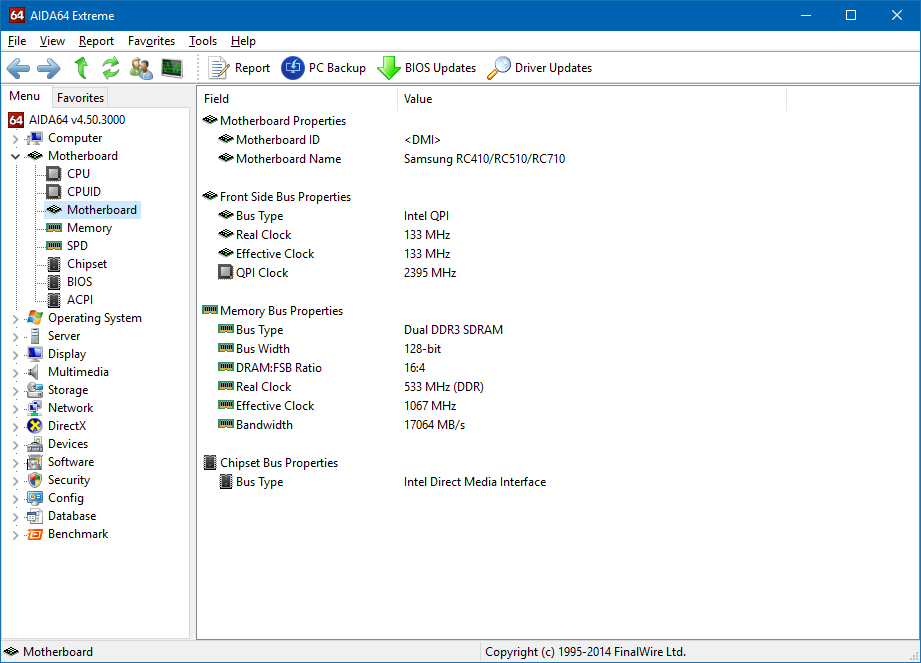Switch to the Menu tab
This screenshot has height=663, width=921.
[x=25, y=96]
